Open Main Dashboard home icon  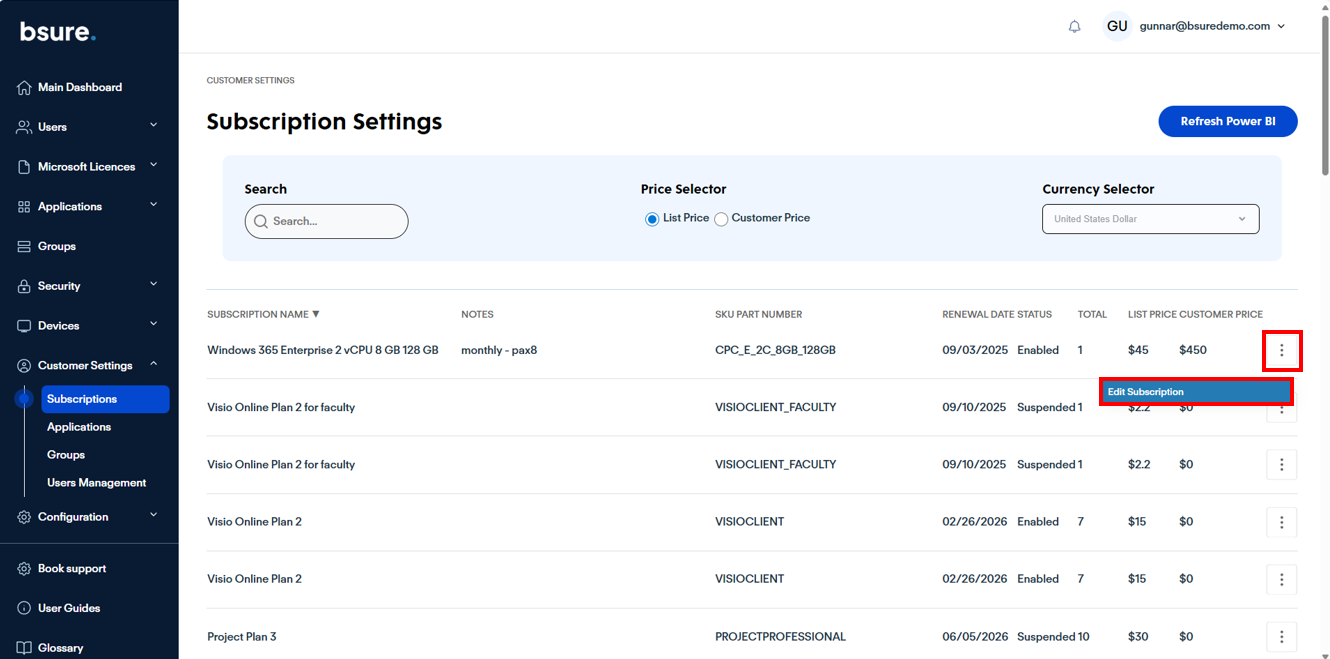click(24, 88)
